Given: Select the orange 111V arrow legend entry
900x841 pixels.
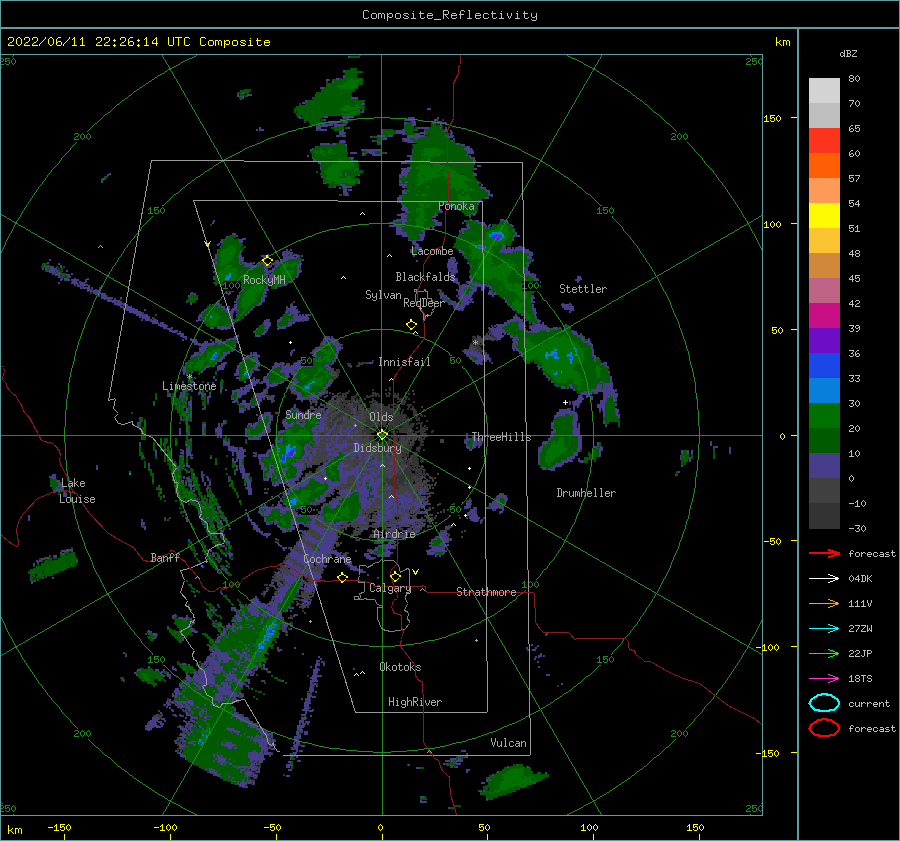Looking at the screenshot, I should tap(824, 603).
